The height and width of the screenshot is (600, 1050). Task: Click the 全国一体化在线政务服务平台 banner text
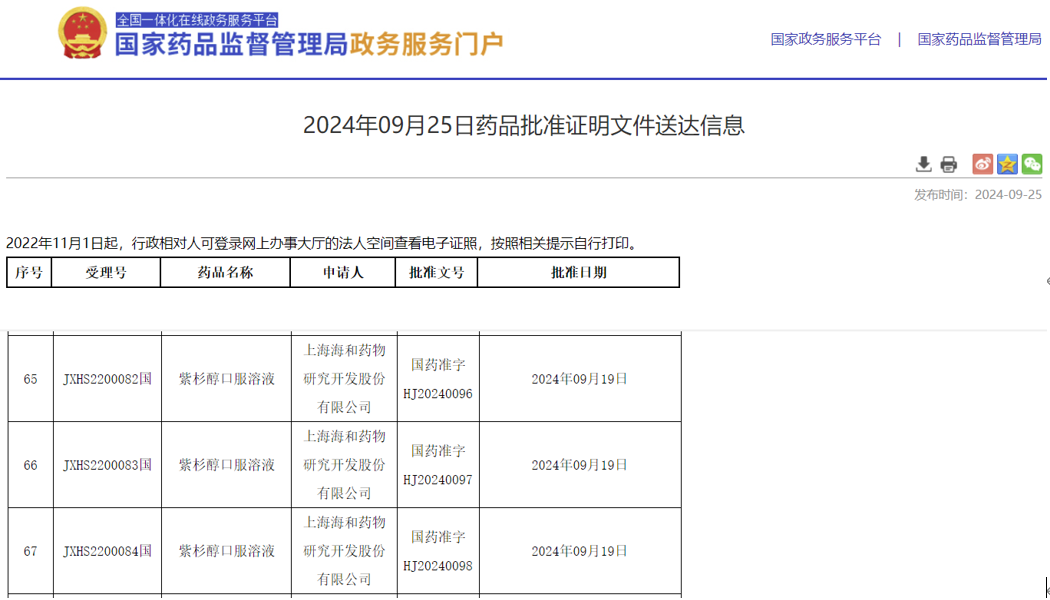point(197,19)
